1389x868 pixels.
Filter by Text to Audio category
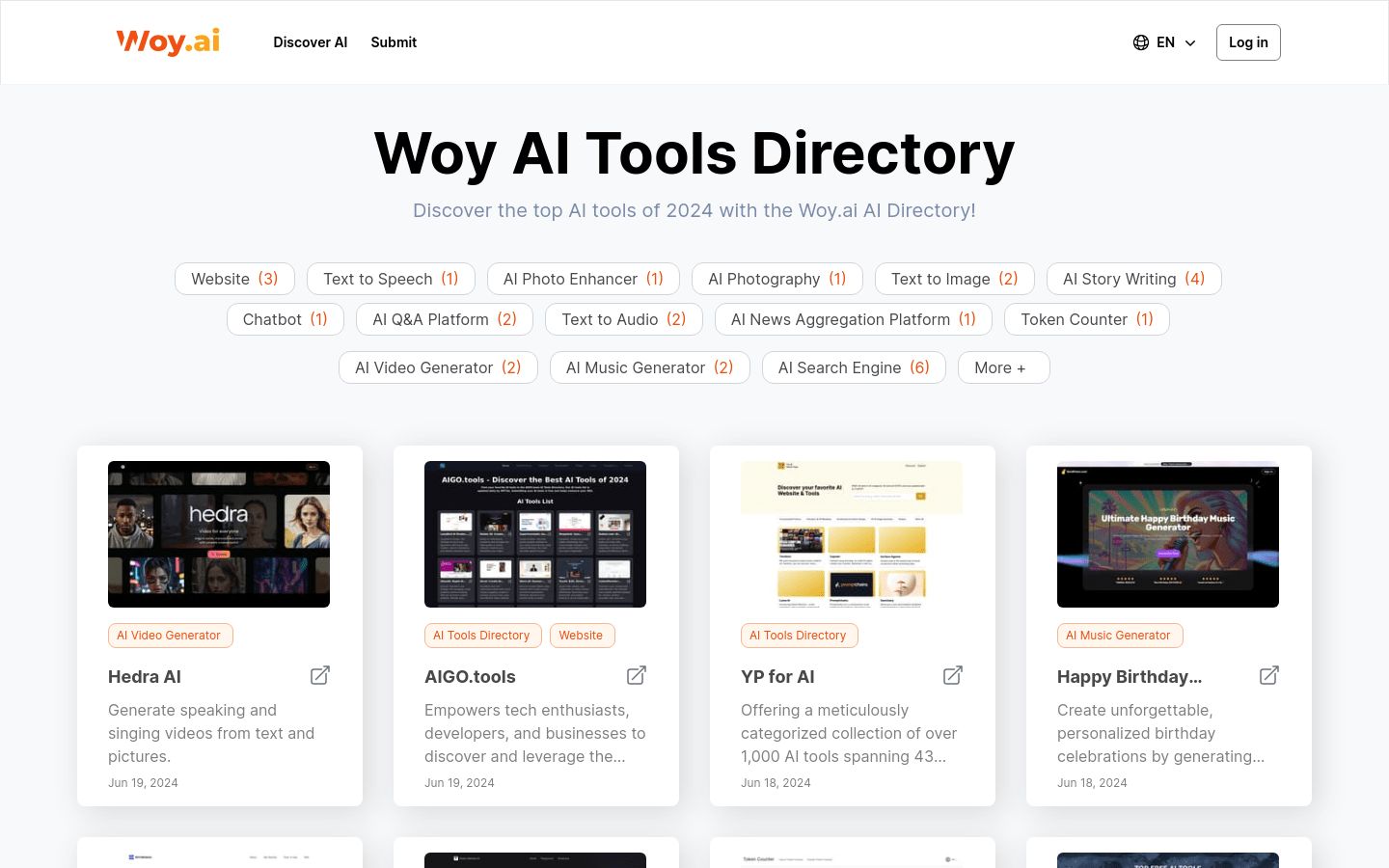pyautogui.click(x=624, y=319)
